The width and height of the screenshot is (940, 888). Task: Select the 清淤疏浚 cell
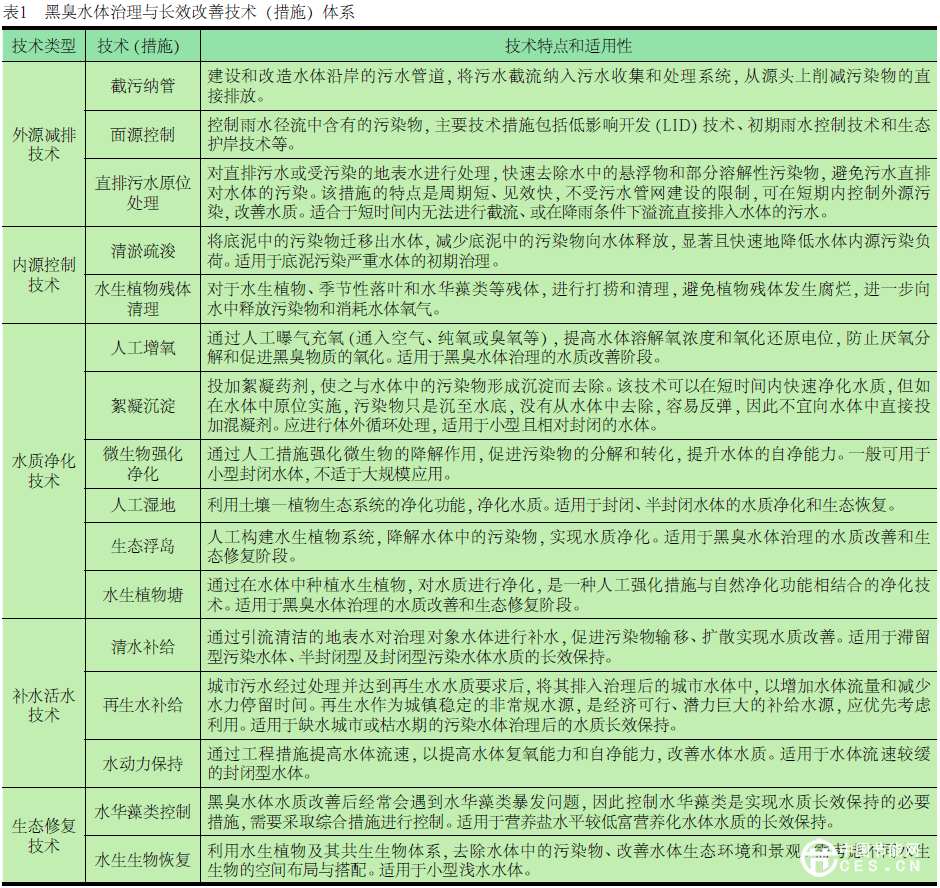pyautogui.click(x=142, y=251)
